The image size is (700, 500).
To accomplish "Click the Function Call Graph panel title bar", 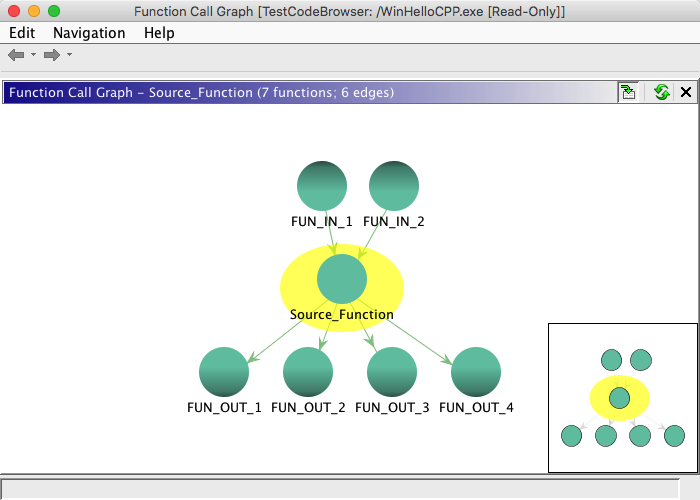I will point(300,92).
